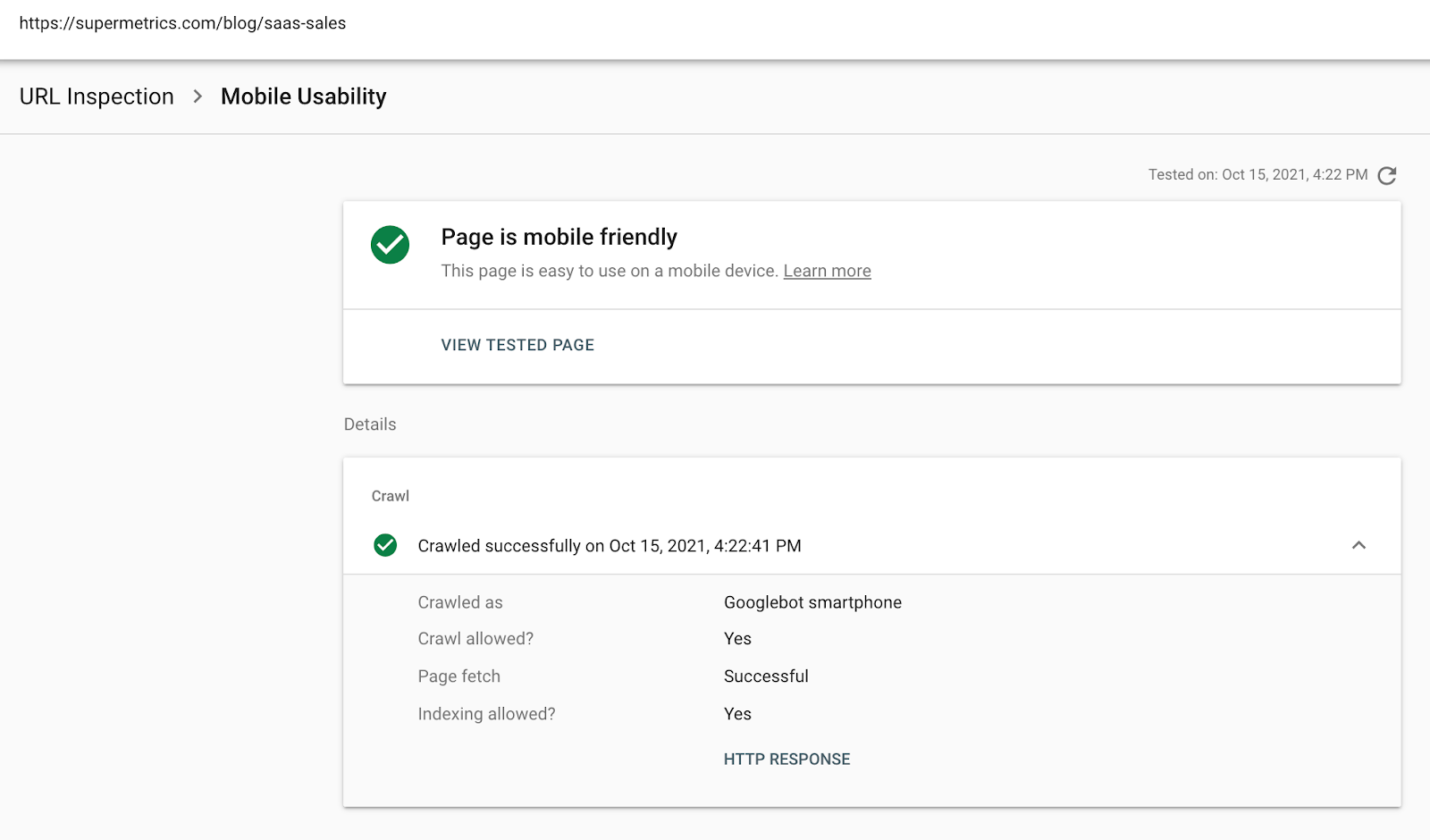Open the HTTP RESPONSE details
This screenshot has height=840, width=1430.
(x=786, y=759)
